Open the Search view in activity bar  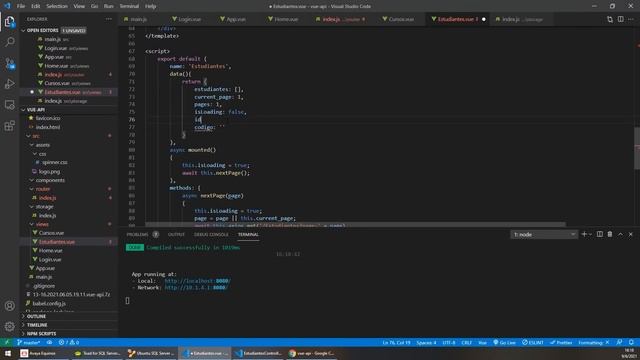click(x=10, y=42)
